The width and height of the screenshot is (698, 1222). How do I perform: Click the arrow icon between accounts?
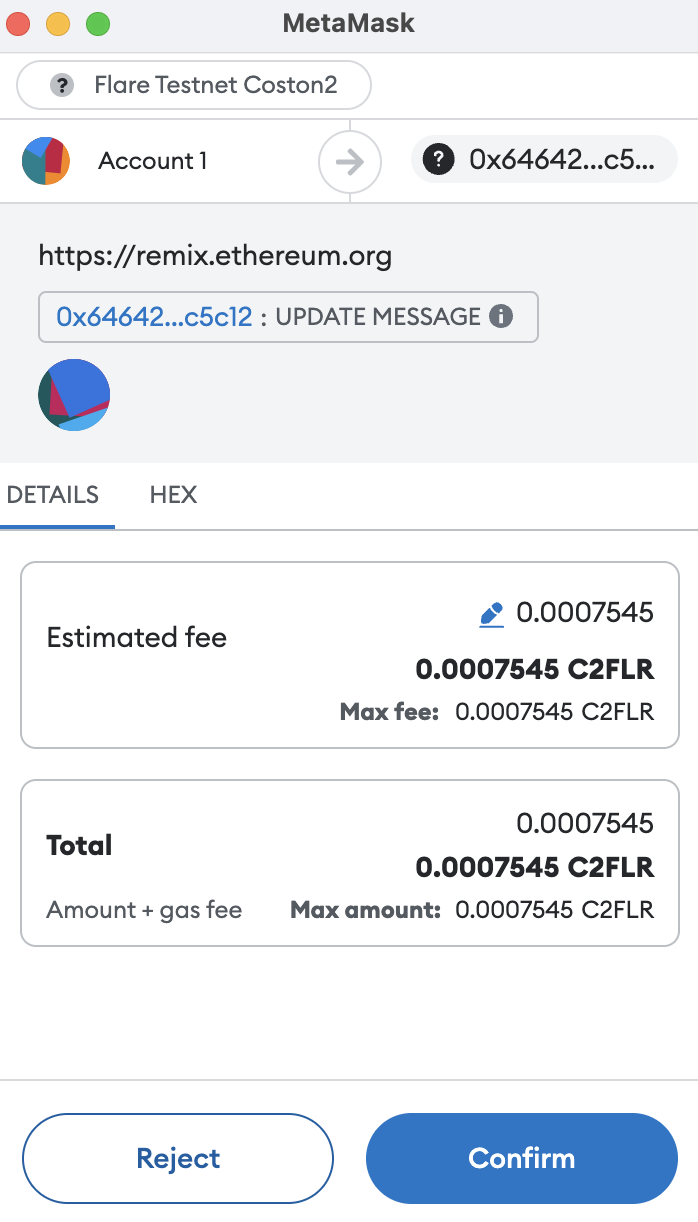(x=350, y=161)
